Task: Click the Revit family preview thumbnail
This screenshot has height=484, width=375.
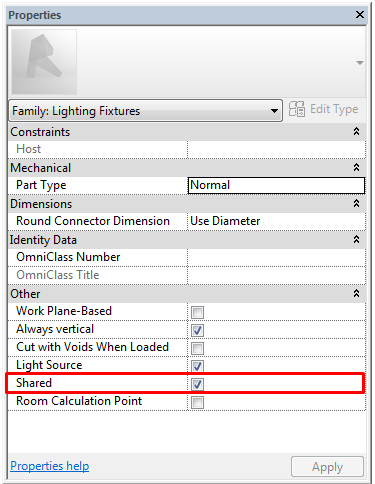Action: point(44,62)
